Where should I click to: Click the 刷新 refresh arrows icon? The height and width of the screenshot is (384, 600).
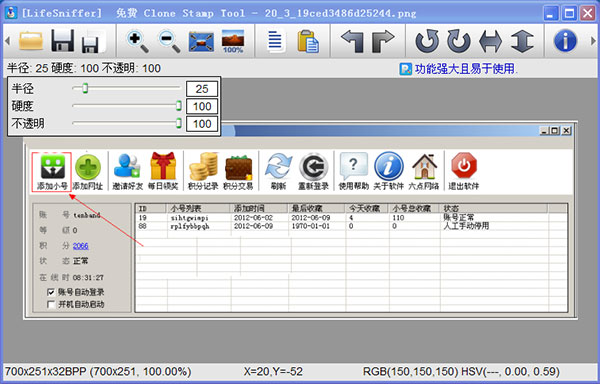(279, 172)
